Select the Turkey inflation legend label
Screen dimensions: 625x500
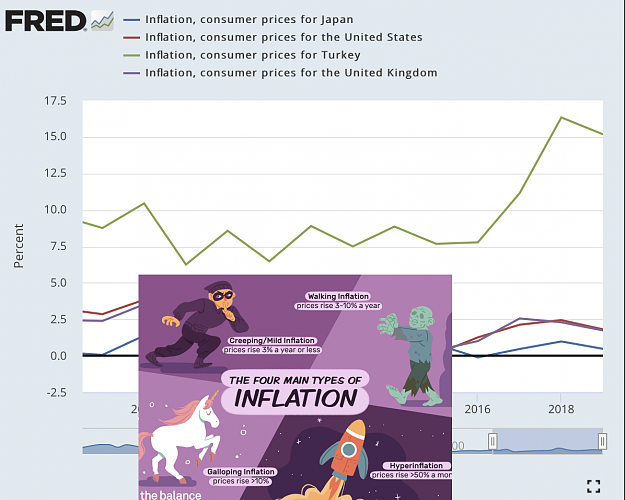[x=253, y=55]
